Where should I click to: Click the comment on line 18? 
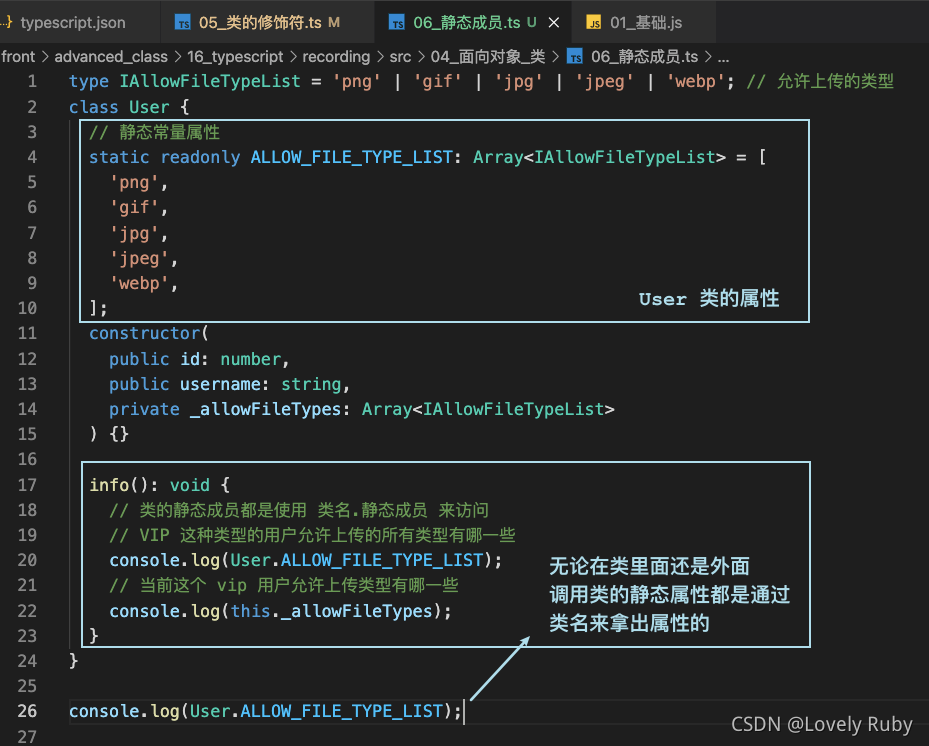pos(299,510)
